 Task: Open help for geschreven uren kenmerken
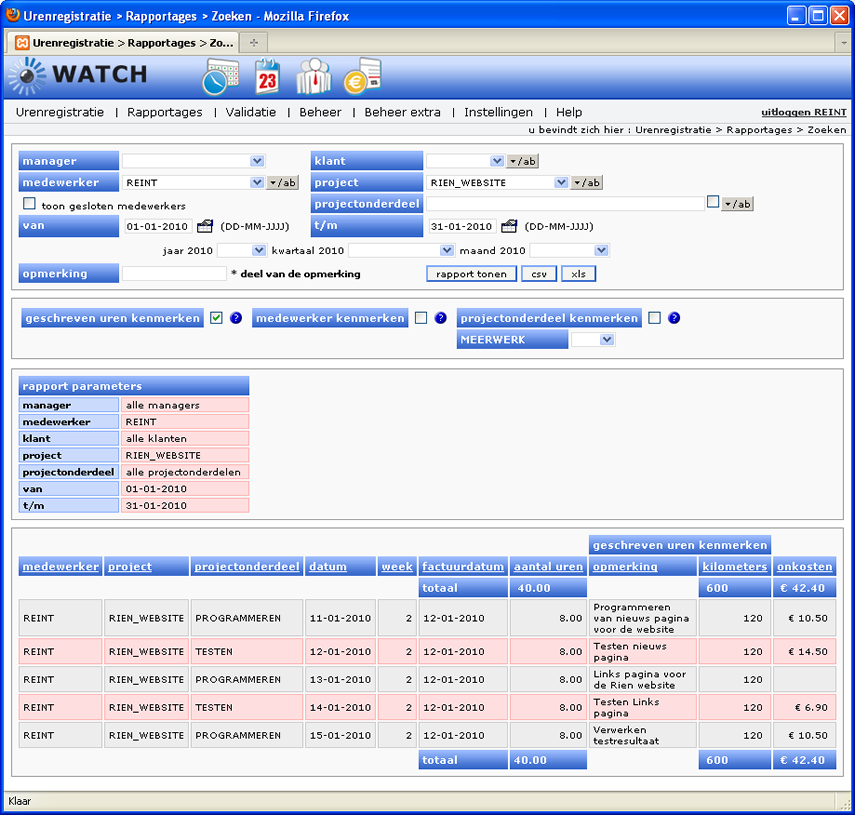(x=236, y=318)
